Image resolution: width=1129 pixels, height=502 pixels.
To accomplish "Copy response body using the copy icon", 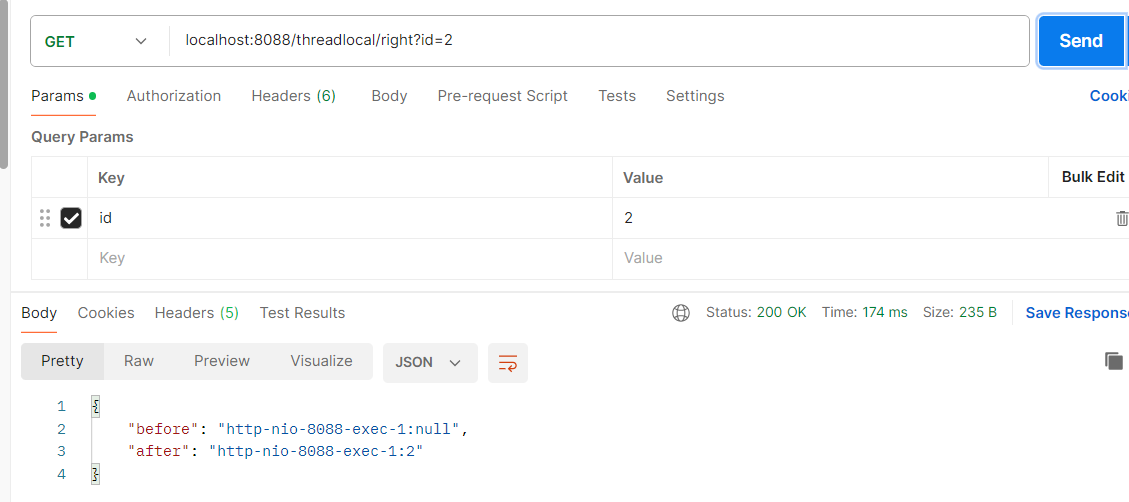I will click(x=1114, y=361).
